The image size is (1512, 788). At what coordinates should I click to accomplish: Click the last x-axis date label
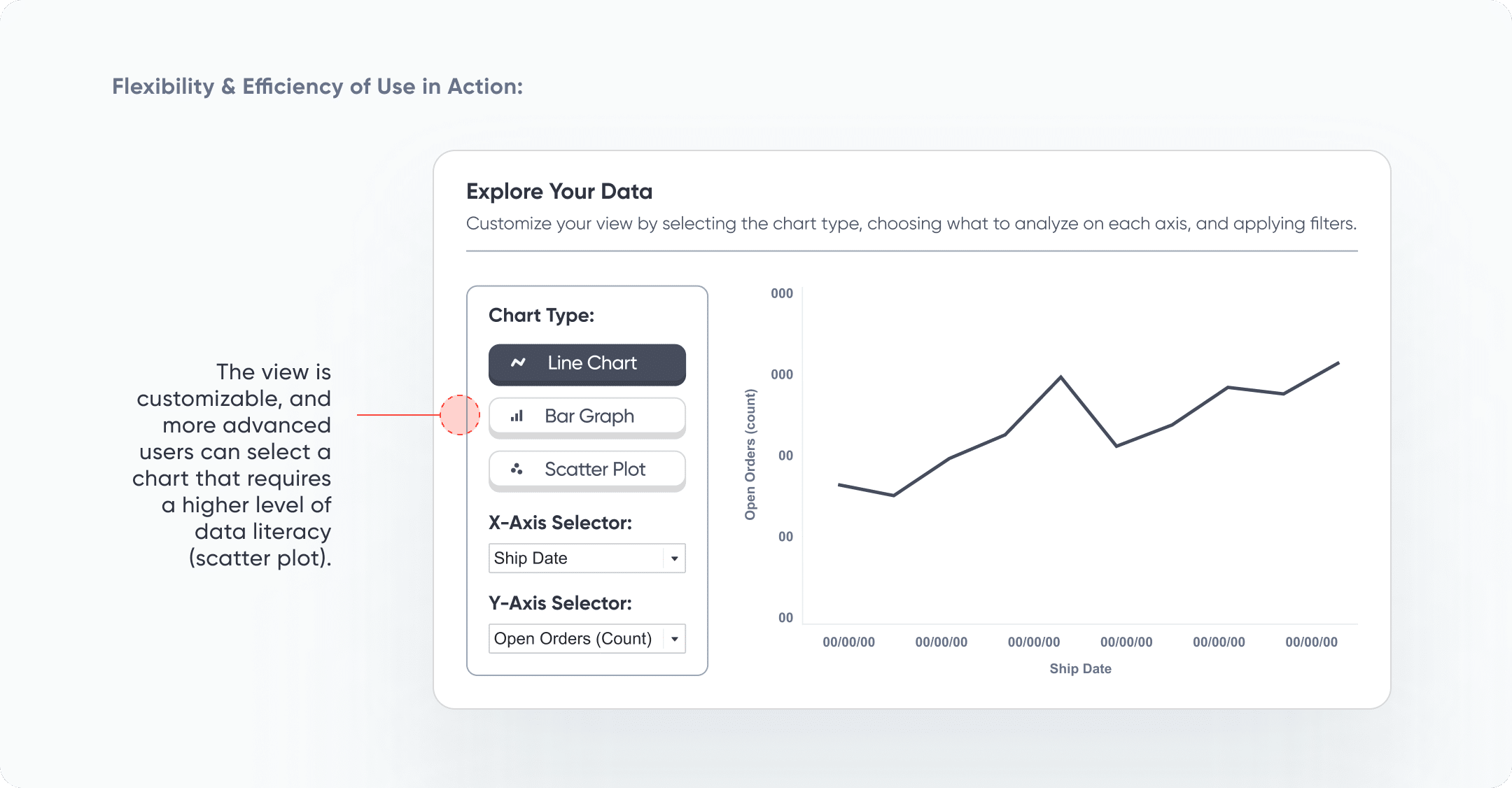click(x=1311, y=642)
